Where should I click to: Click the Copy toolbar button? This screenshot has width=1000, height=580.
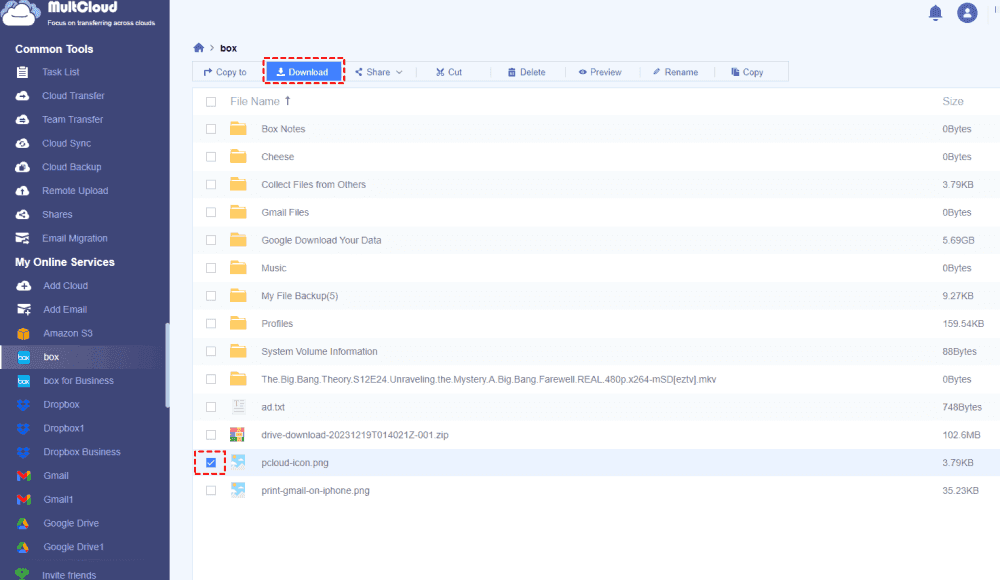747,72
